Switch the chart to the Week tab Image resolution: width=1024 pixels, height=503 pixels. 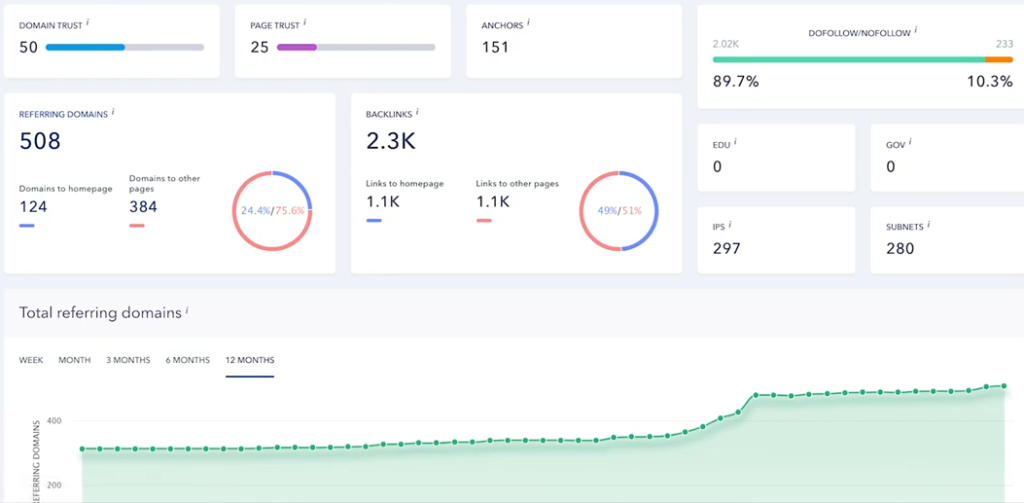pyautogui.click(x=31, y=360)
